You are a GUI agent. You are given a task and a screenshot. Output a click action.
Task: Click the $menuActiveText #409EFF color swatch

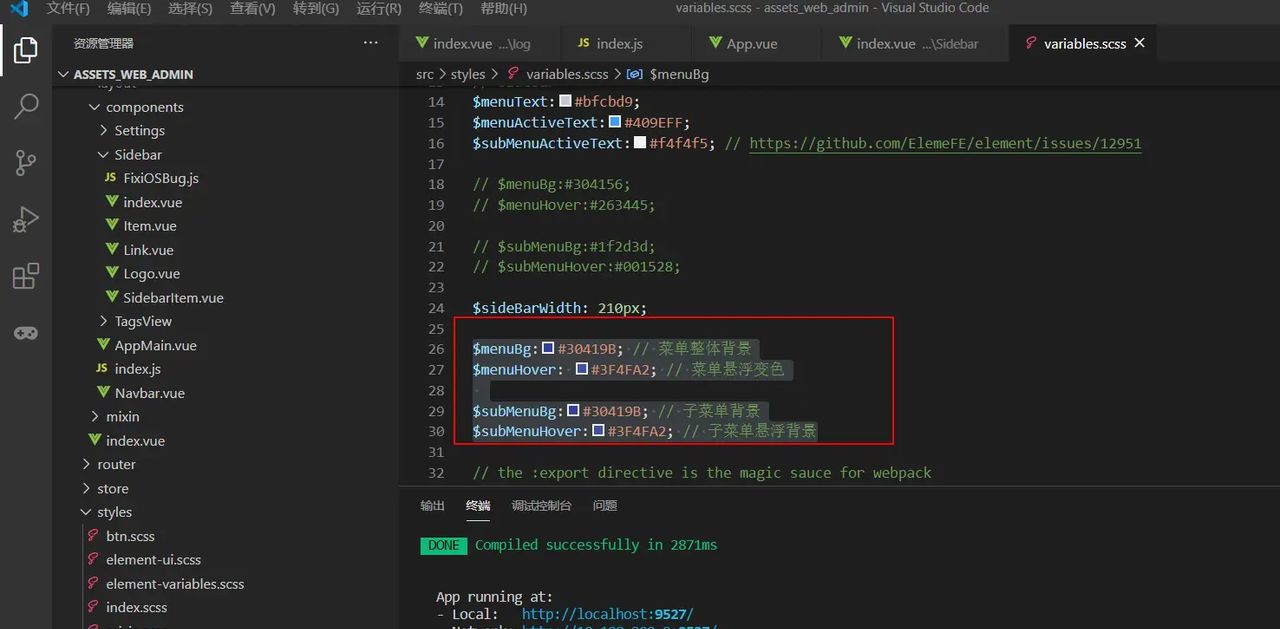(615, 122)
